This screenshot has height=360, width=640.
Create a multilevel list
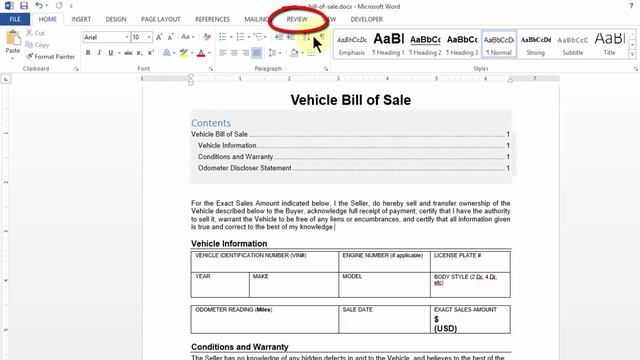tap(258, 37)
